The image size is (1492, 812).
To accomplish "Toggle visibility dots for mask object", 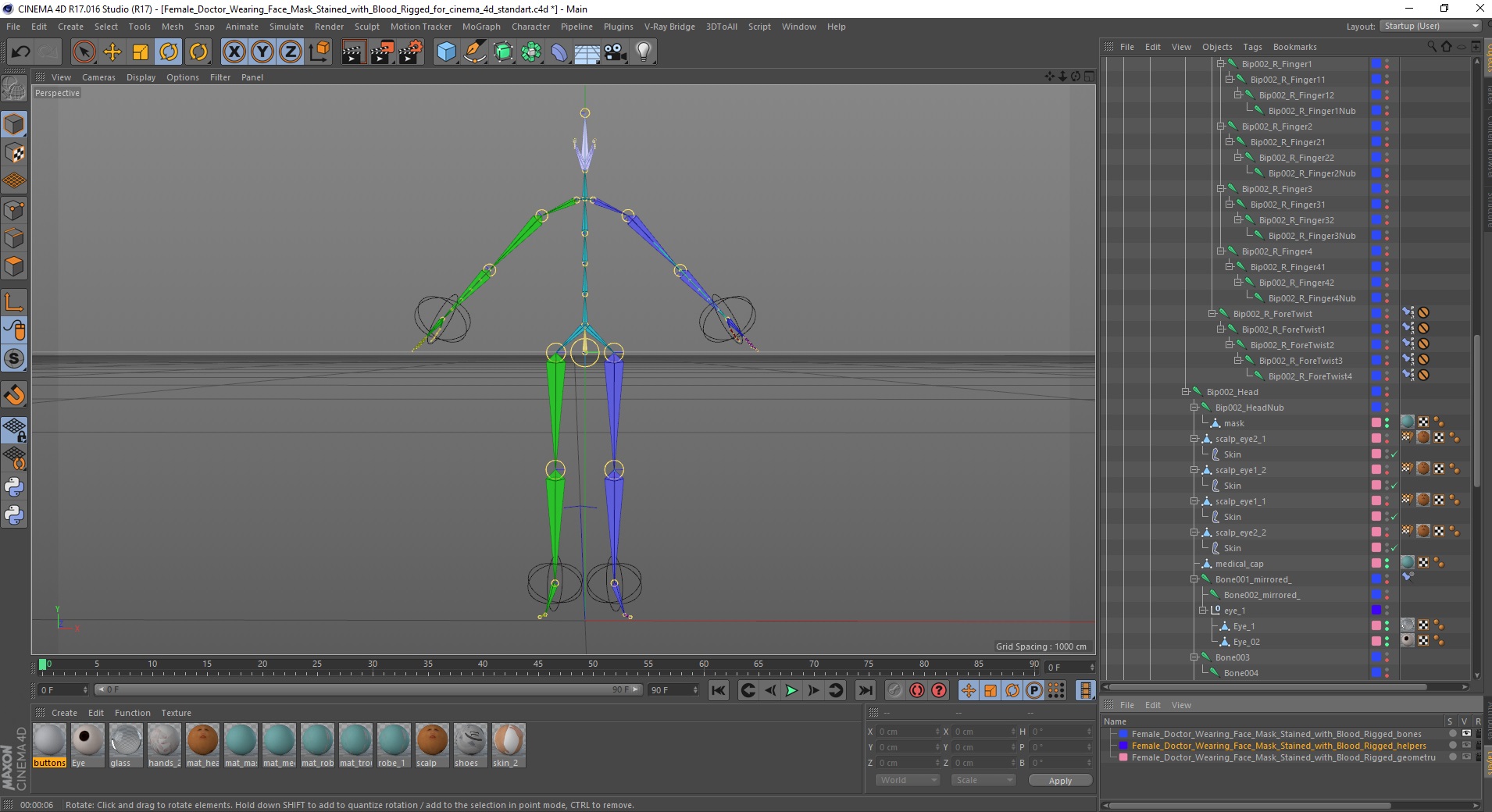I will pos(1387,423).
